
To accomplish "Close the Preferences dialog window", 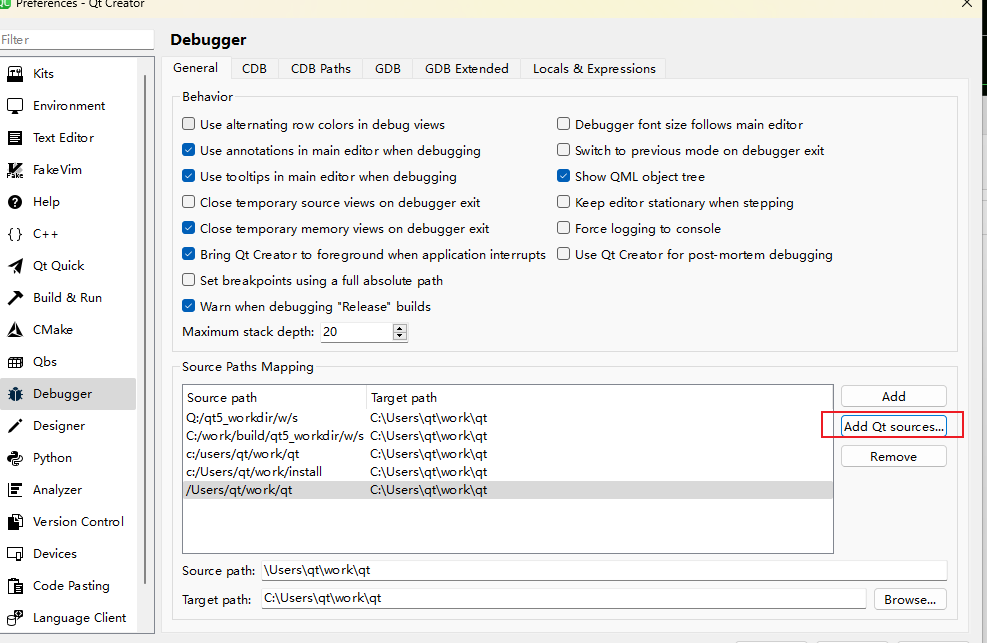I will pos(967,4).
